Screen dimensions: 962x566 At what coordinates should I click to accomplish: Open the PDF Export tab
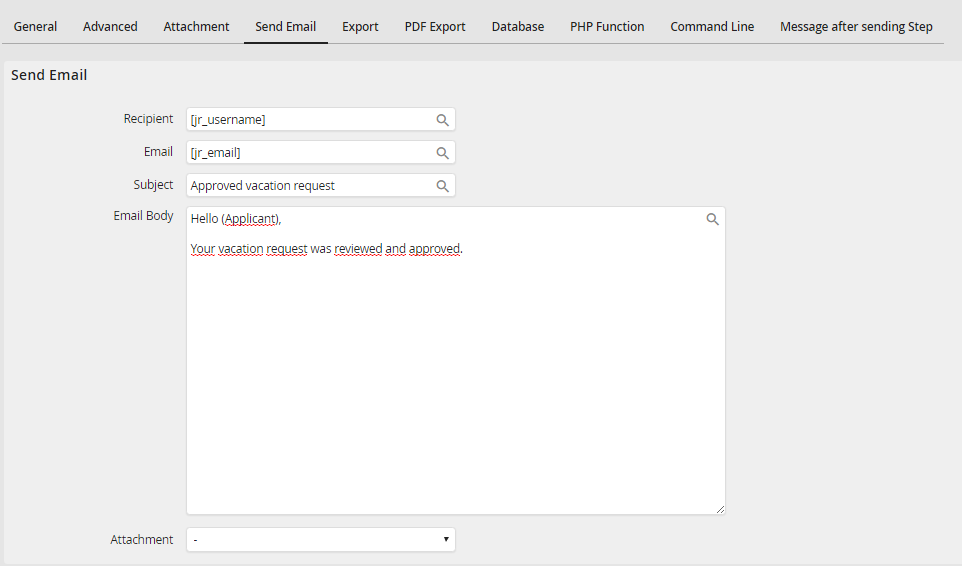coord(435,27)
